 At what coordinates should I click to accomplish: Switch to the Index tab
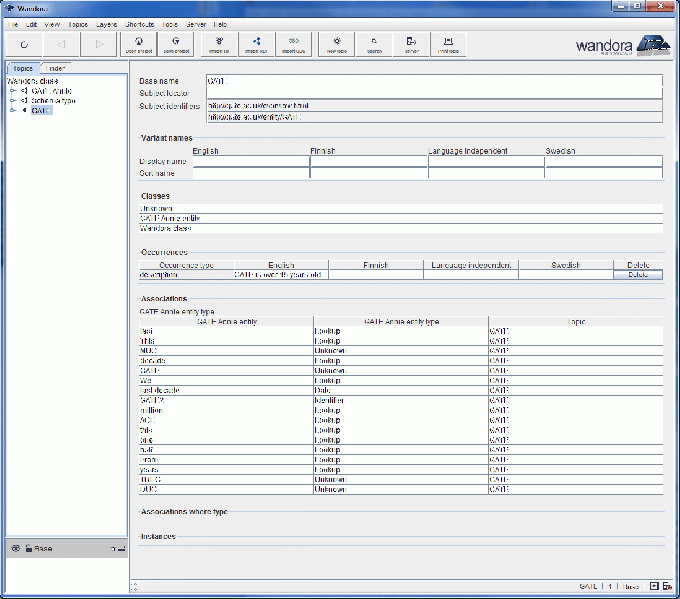click(x=55, y=68)
